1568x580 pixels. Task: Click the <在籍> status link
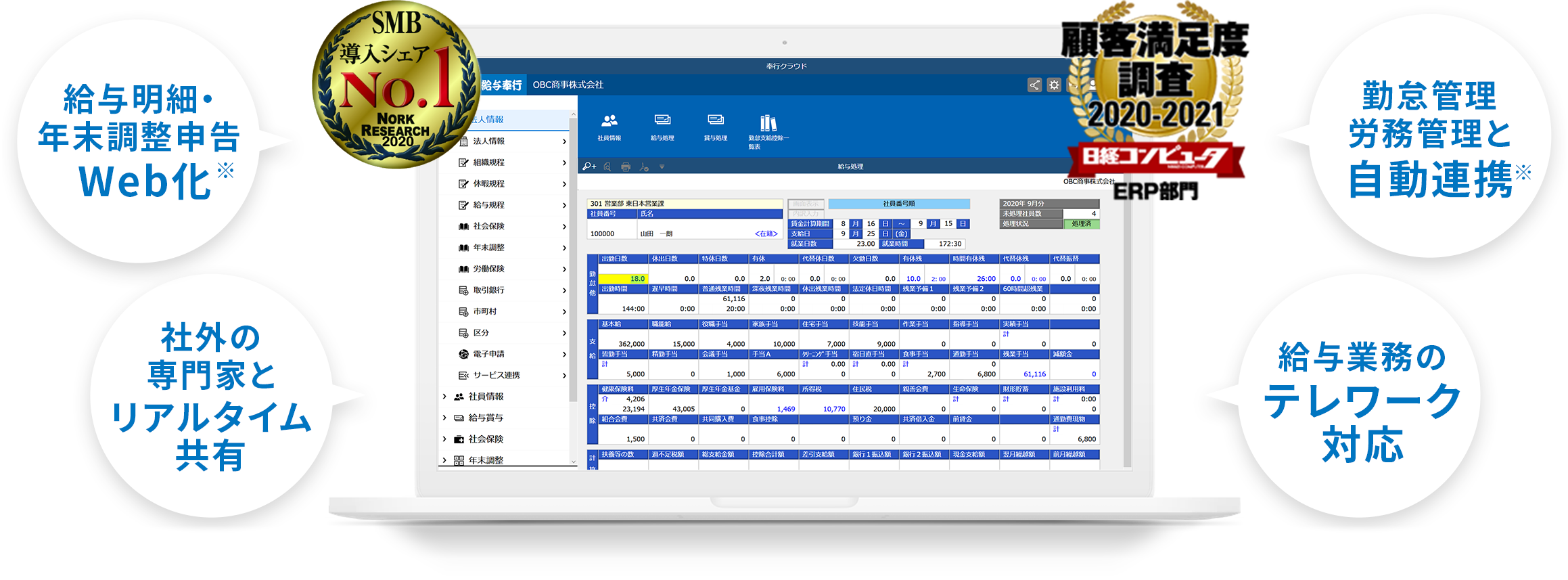(x=766, y=233)
